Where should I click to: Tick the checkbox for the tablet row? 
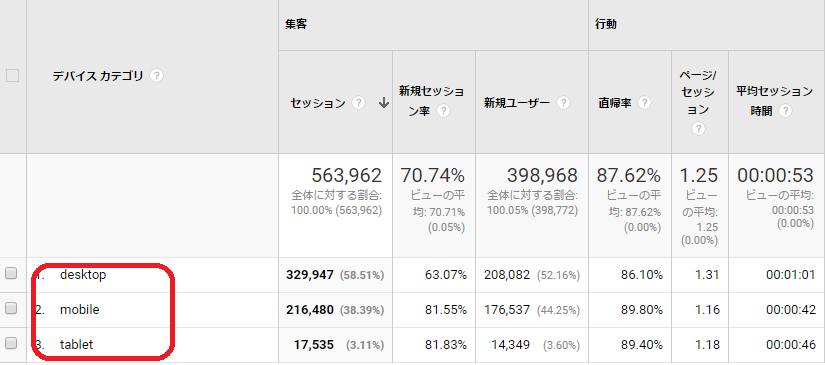tap(11, 343)
